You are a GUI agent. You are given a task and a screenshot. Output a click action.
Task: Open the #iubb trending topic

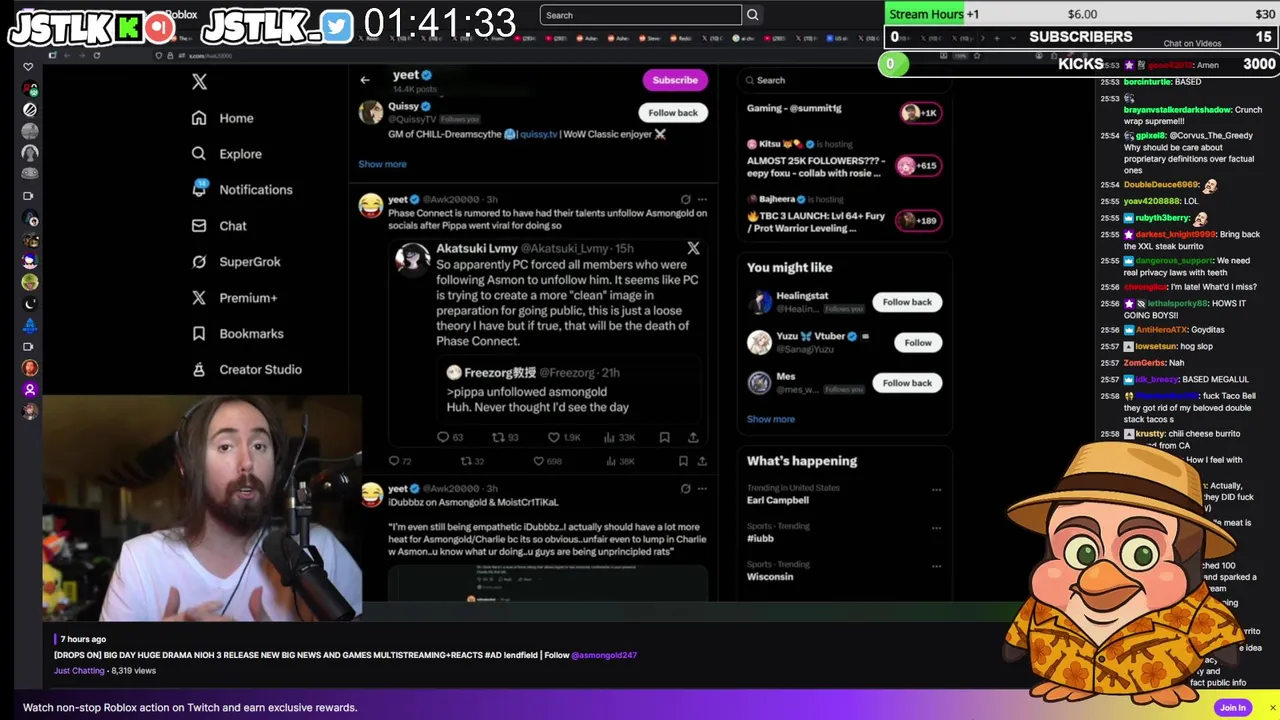pos(760,538)
